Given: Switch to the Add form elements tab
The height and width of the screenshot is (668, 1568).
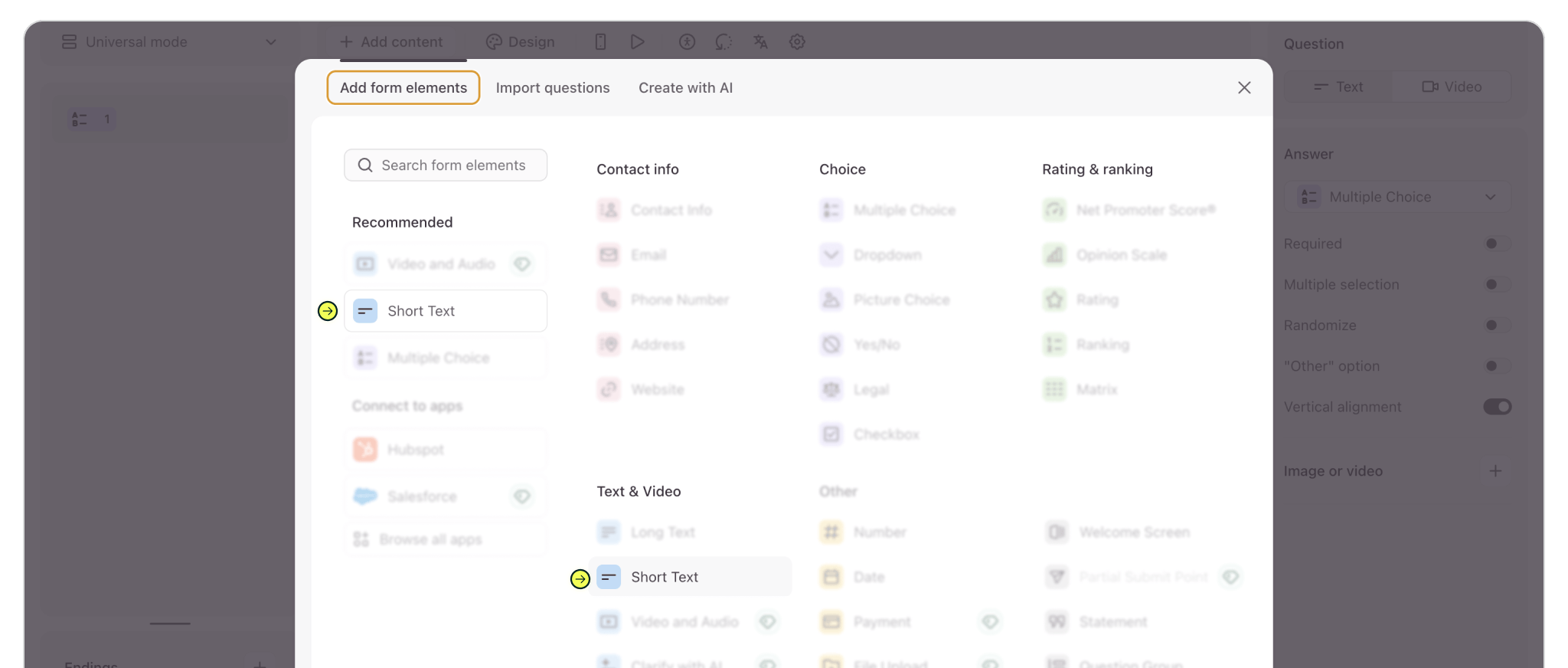Looking at the screenshot, I should [x=403, y=87].
